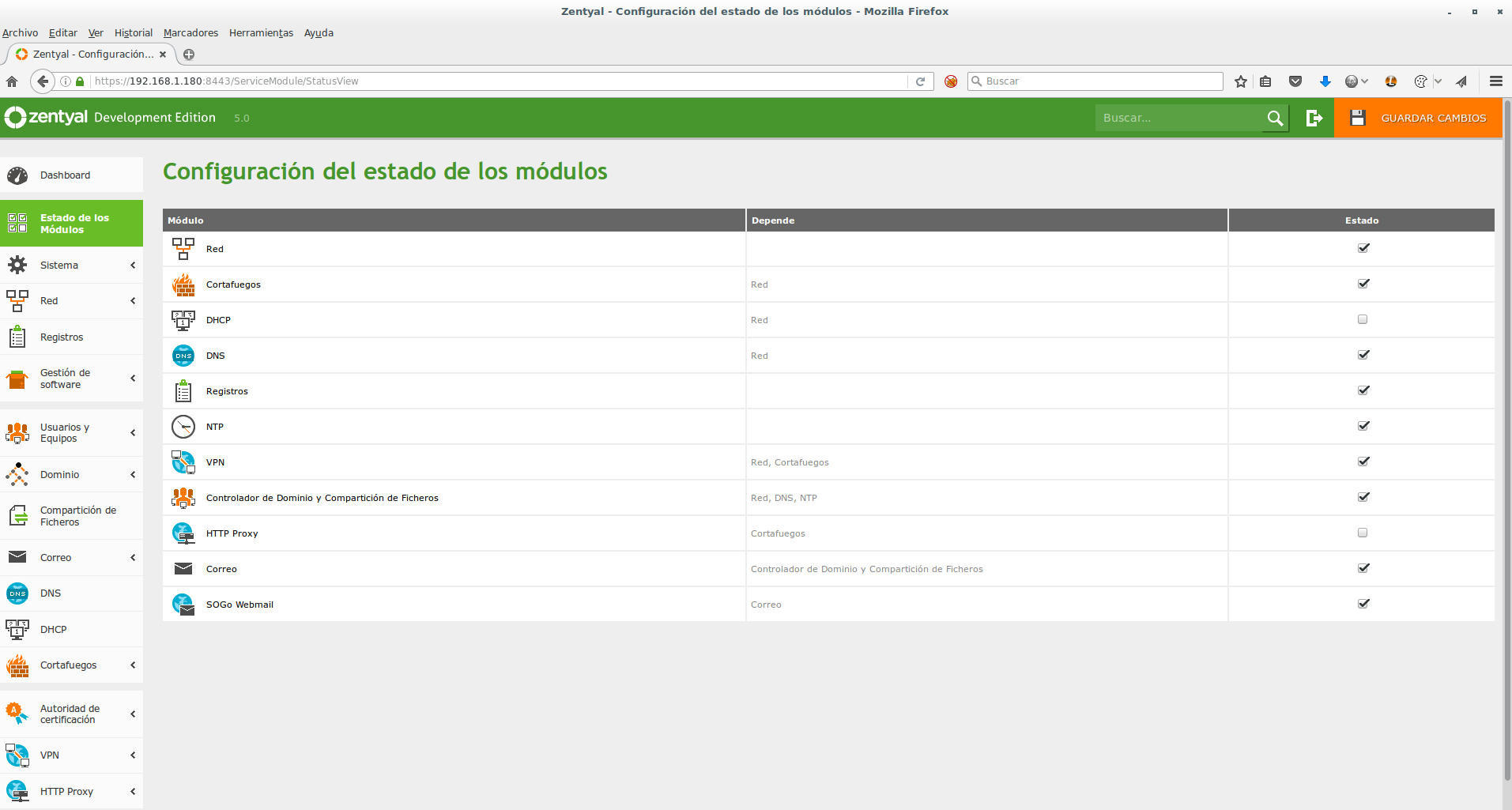1512x810 pixels.
Task: Open the DNS module icon in sidebar
Action: point(17,593)
